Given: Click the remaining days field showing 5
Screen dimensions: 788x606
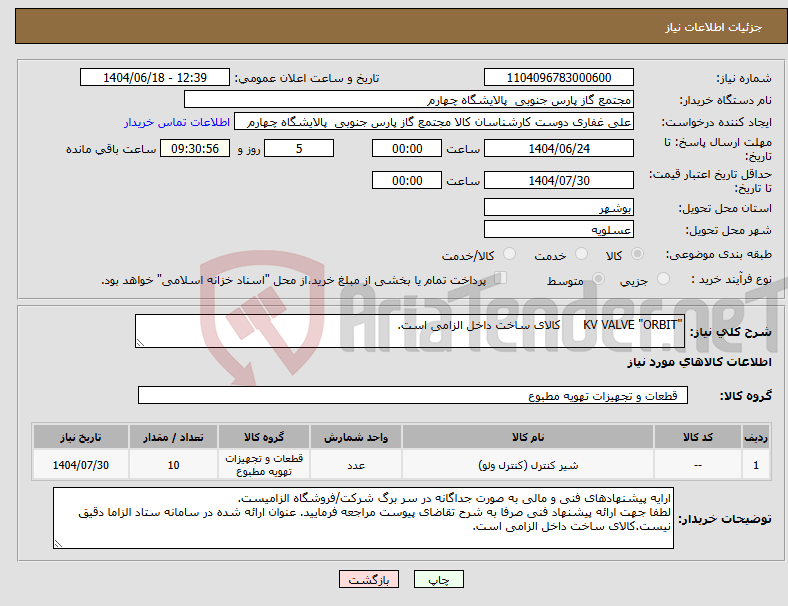Looking at the screenshot, I should [x=299, y=148].
